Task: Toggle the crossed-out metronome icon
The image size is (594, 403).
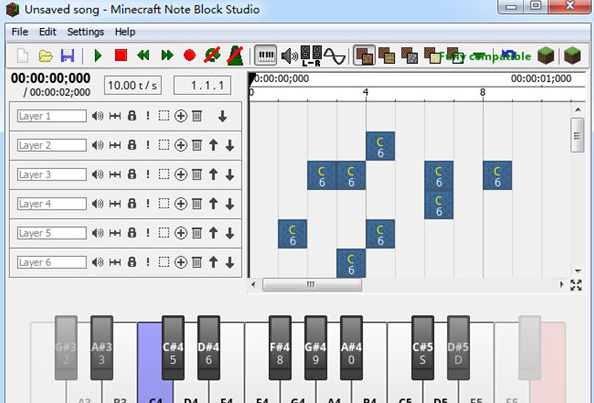Action: (x=235, y=56)
